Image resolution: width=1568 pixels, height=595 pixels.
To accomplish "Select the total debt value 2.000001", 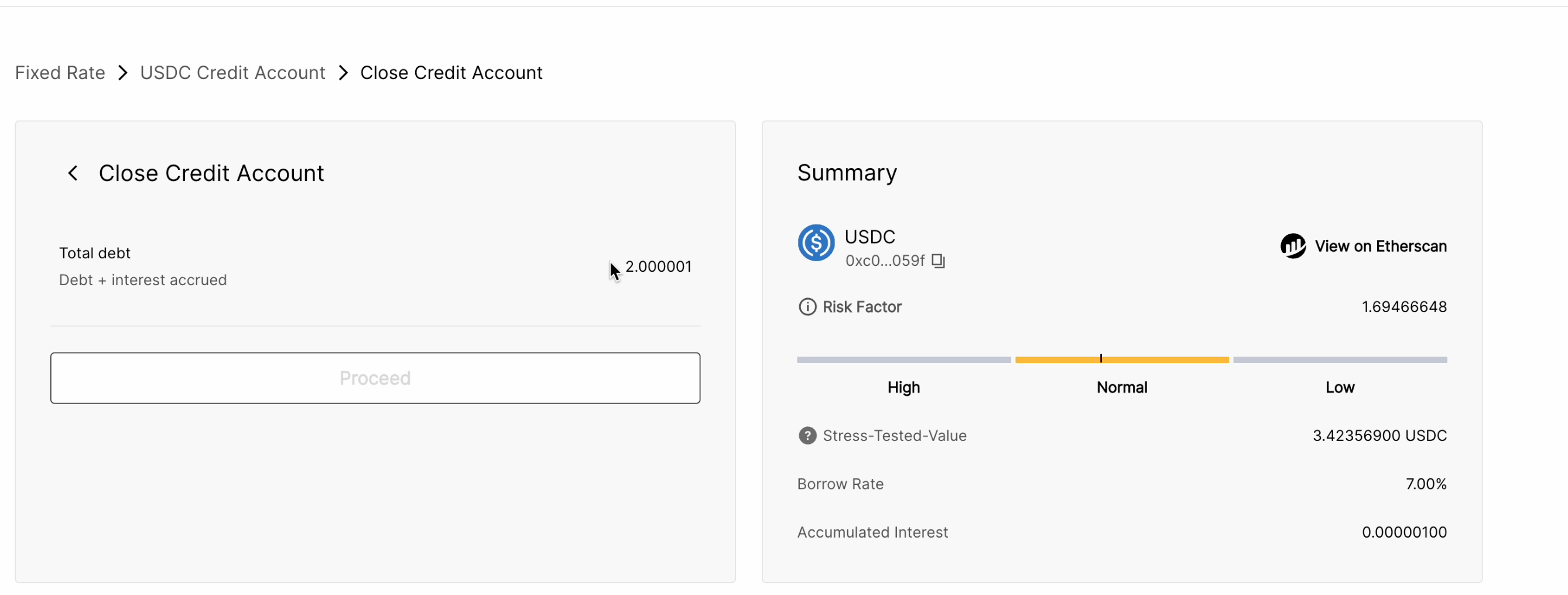I will click(x=658, y=266).
